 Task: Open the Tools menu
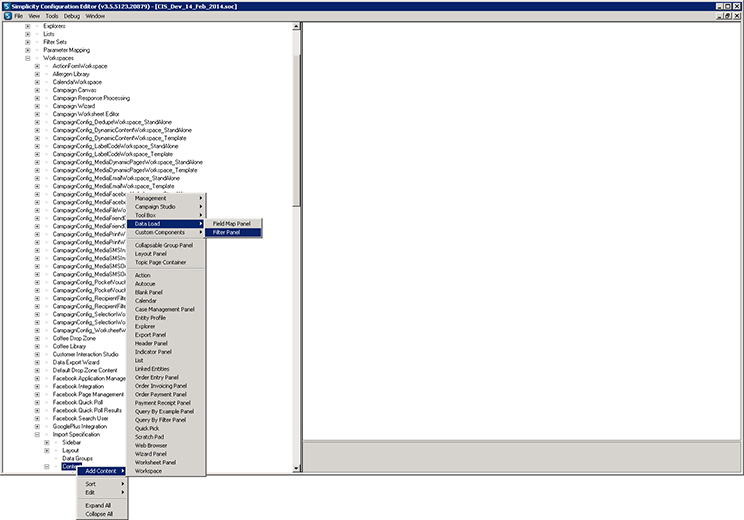coord(52,16)
